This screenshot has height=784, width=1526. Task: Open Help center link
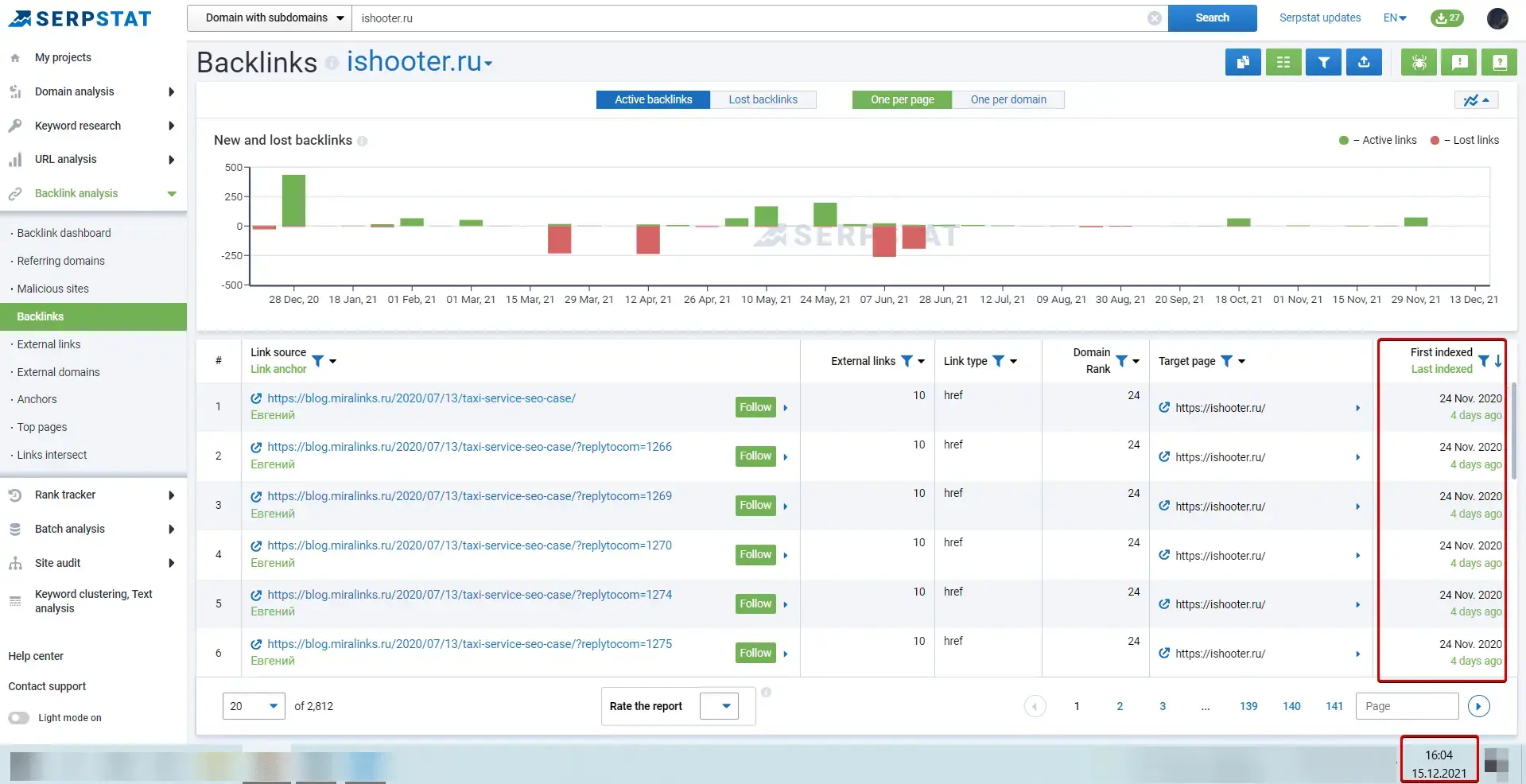coord(36,656)
